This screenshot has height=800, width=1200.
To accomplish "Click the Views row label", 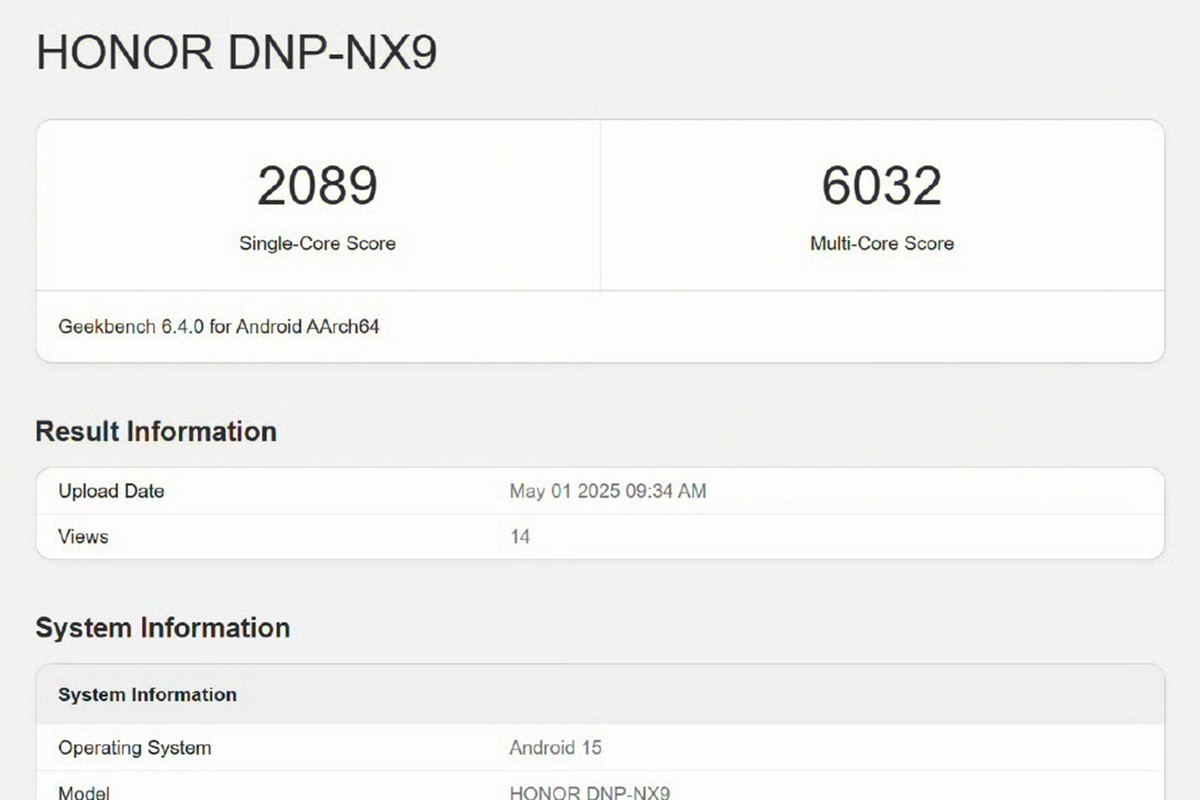I will [83, 537].
